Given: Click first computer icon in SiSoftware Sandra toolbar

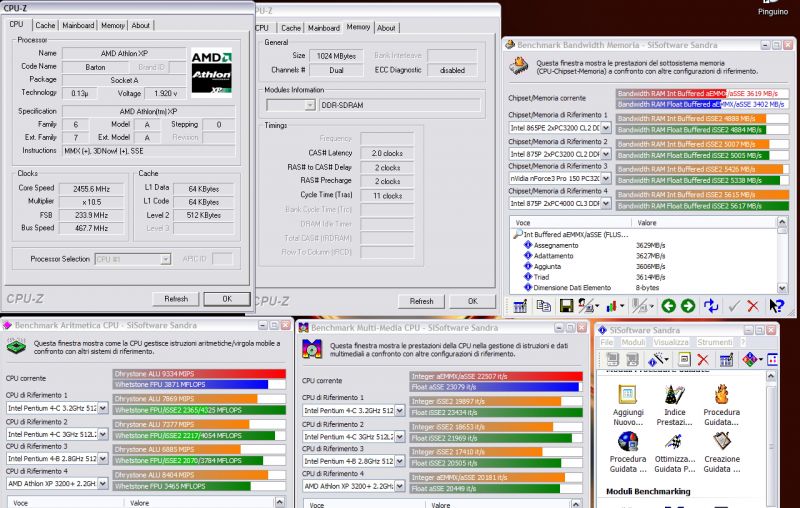Looking at the screenshot, I should [612, 360].
